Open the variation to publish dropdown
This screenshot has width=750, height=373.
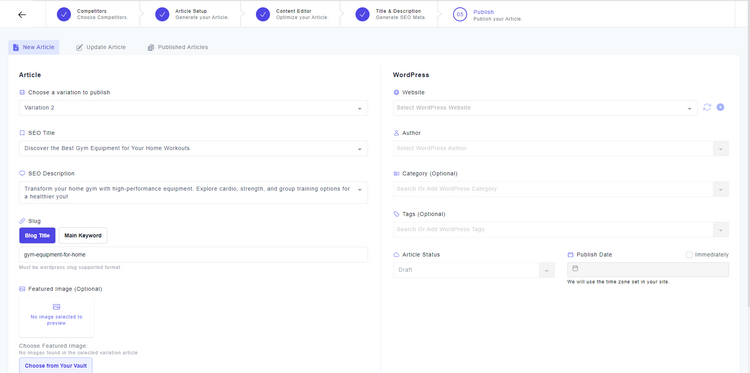coord(193,108)
